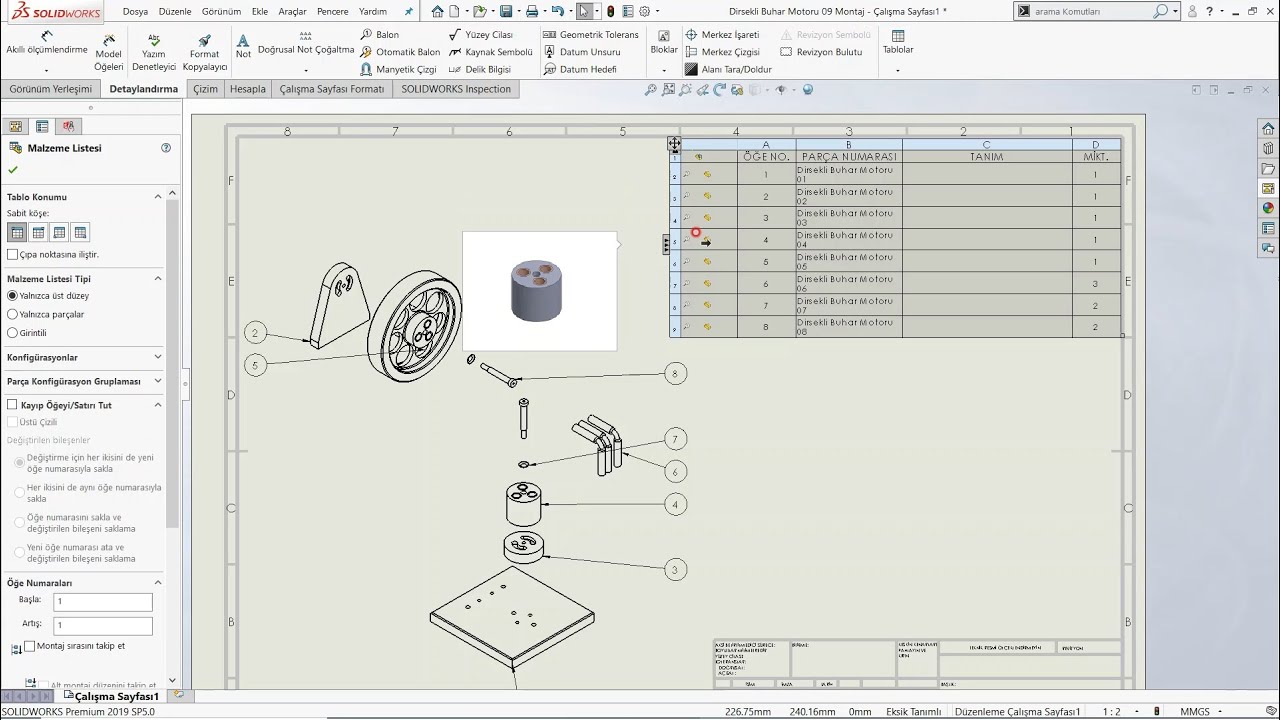Viewport: 1280px width, 720px height.
Task: Switch to SOLIDWORKS Inspection tab
Action: 456,89
